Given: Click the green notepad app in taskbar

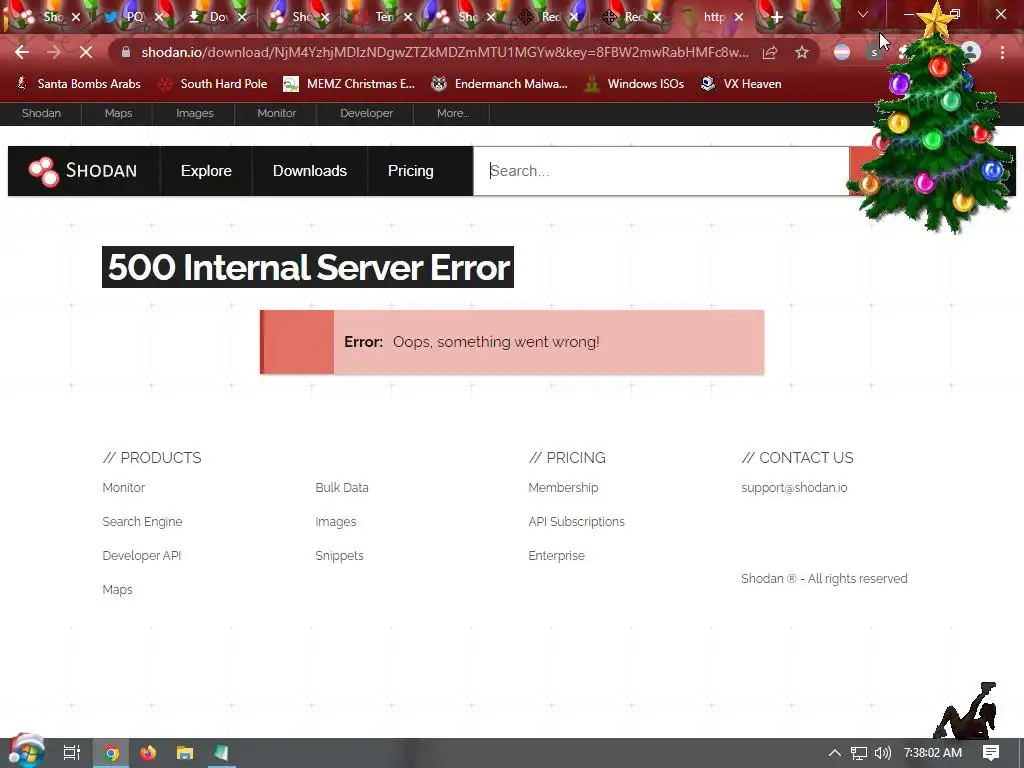Looking at the screenshot, I should 221,753.
